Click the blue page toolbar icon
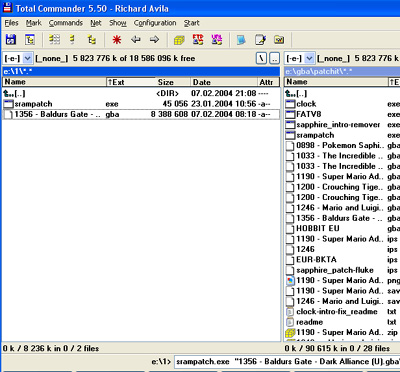 point(241,40)
